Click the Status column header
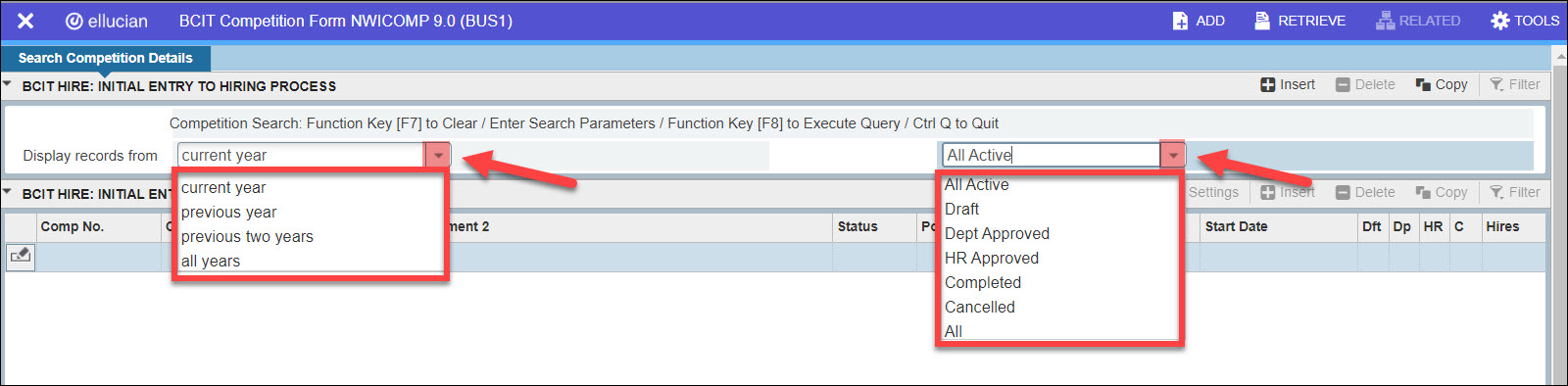 click(x=874, y=226)
